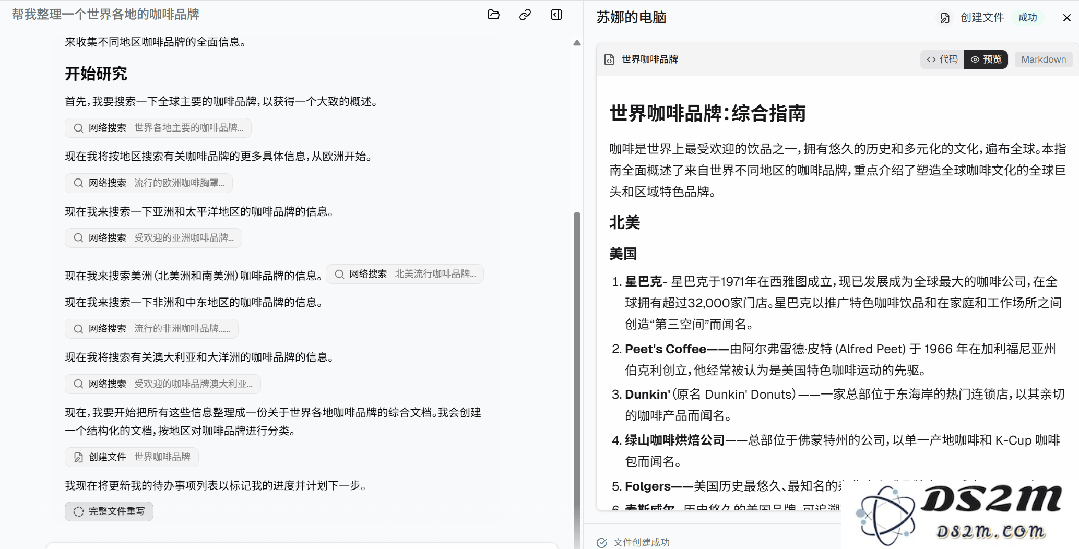This screenshot has height=549, width=1079.
Task: Click the spinner icon in 完整文件重写 chip
Action: (78, 511)
